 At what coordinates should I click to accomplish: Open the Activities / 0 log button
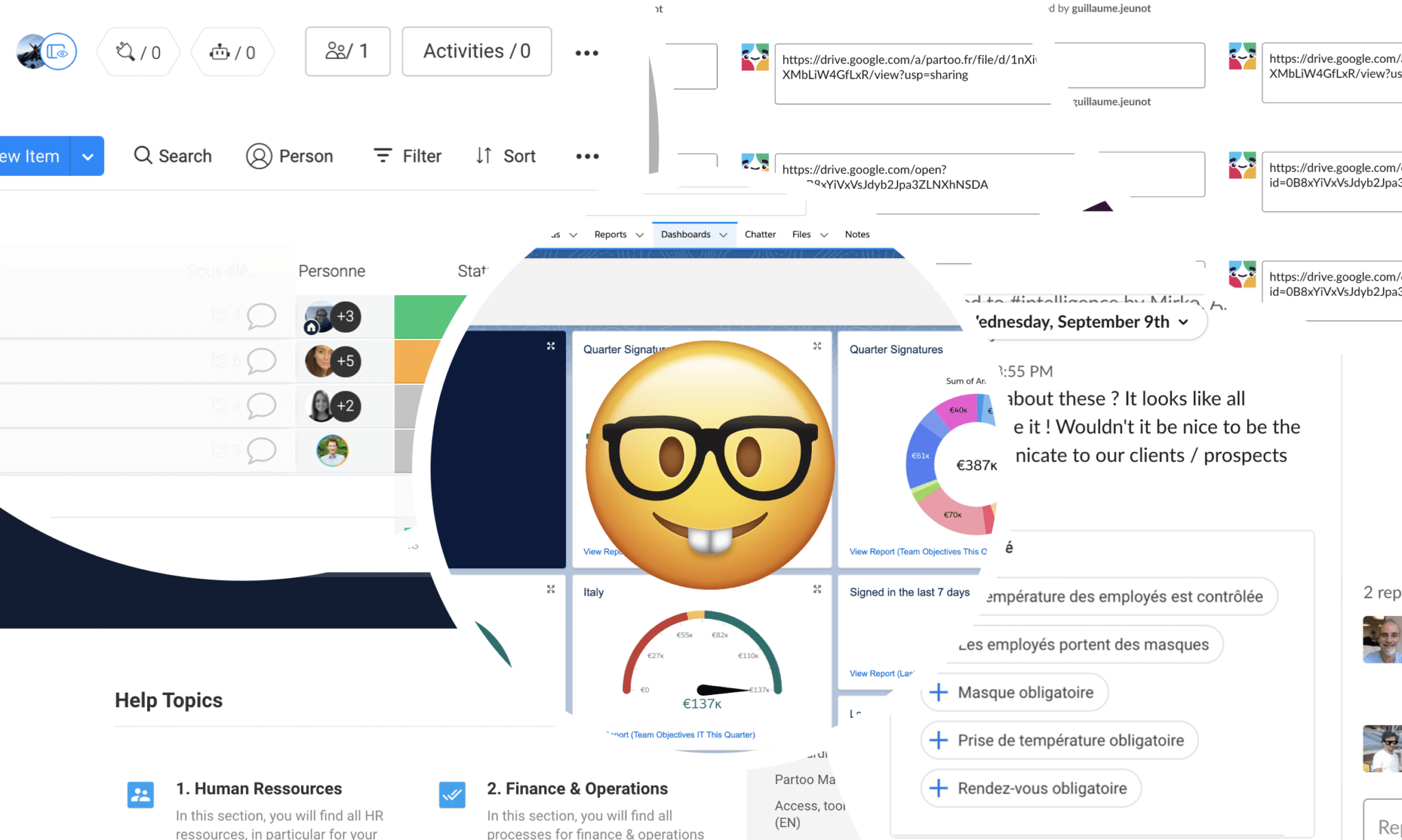[x=476, y=51]
